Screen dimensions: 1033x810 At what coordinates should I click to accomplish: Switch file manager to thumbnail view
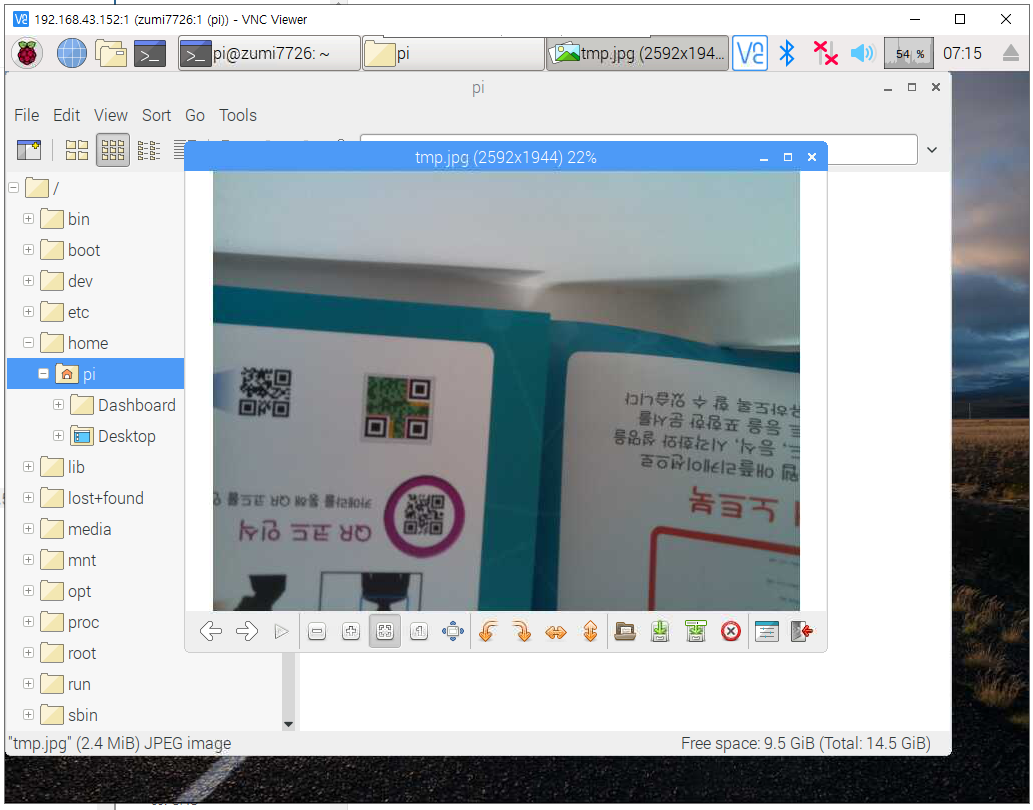click(113, 150)
